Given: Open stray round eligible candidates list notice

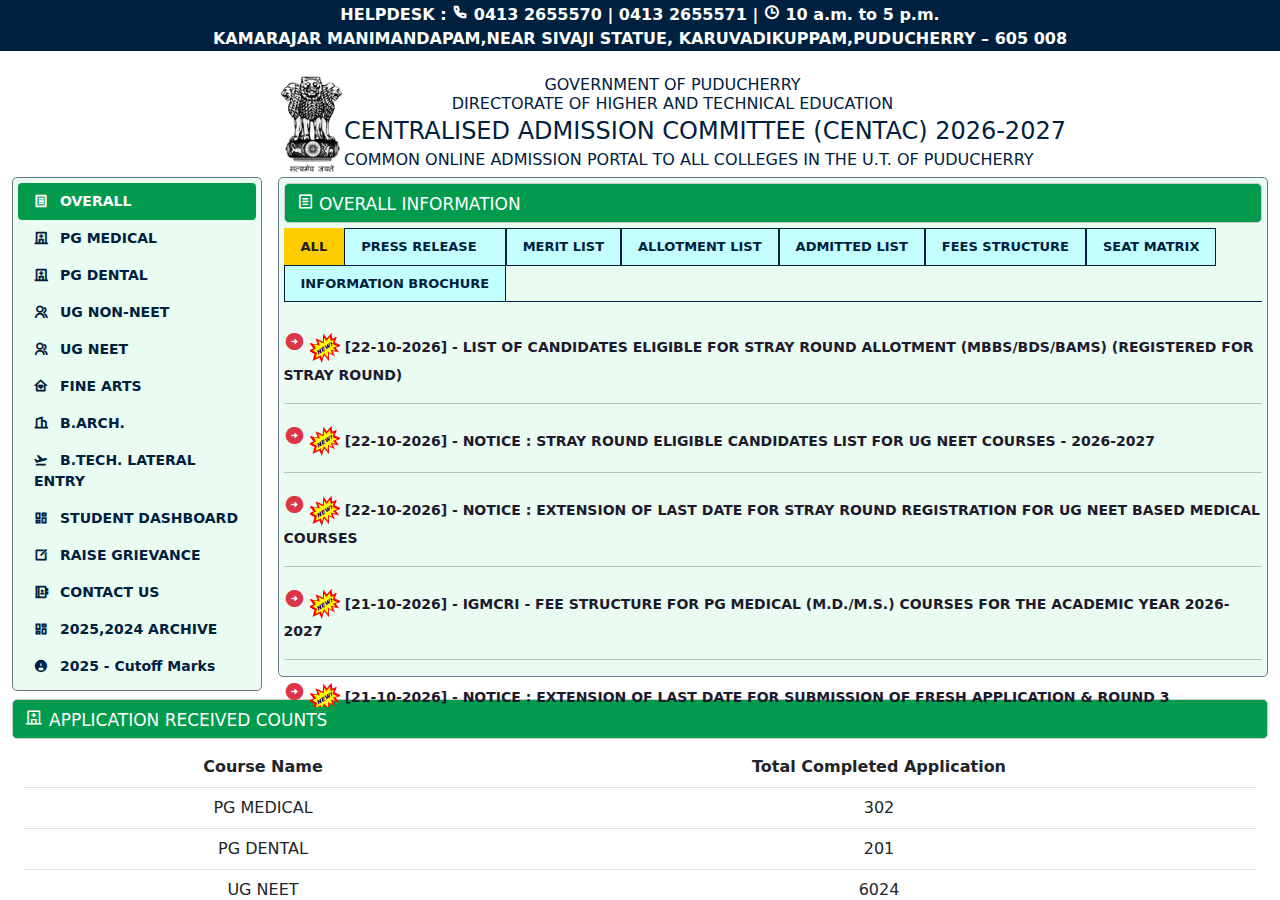Looking at the screenshot, I should [750, 441].
